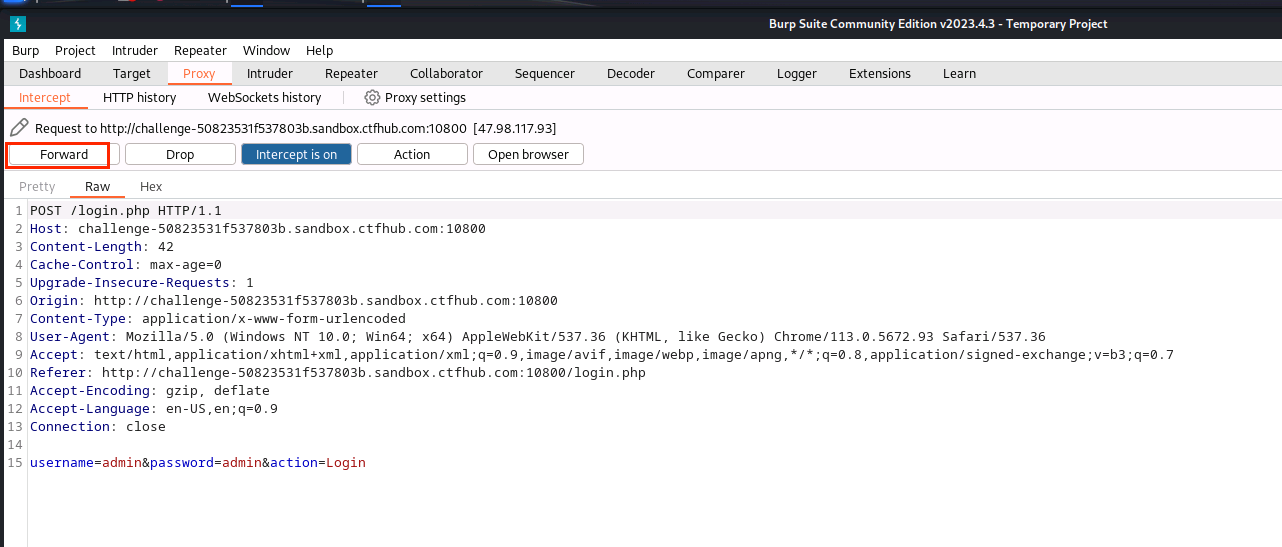Forward the intercepted request

coord(64,154)
